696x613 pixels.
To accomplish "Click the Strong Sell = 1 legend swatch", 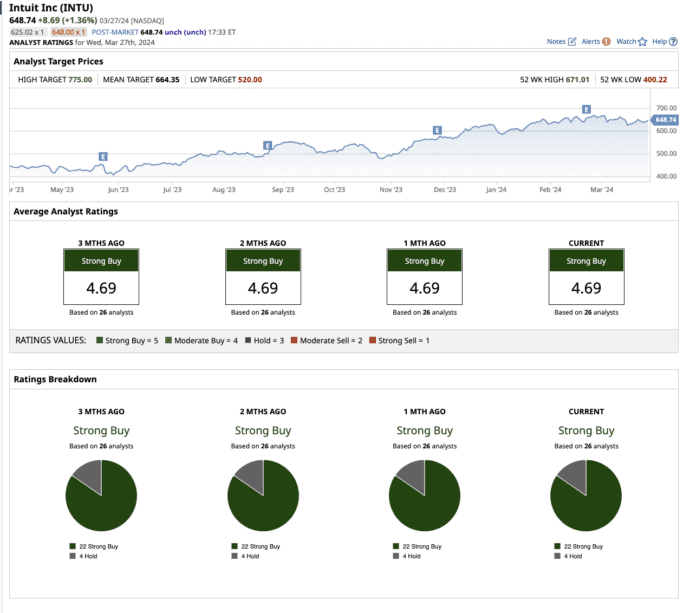I will [372, 341].
